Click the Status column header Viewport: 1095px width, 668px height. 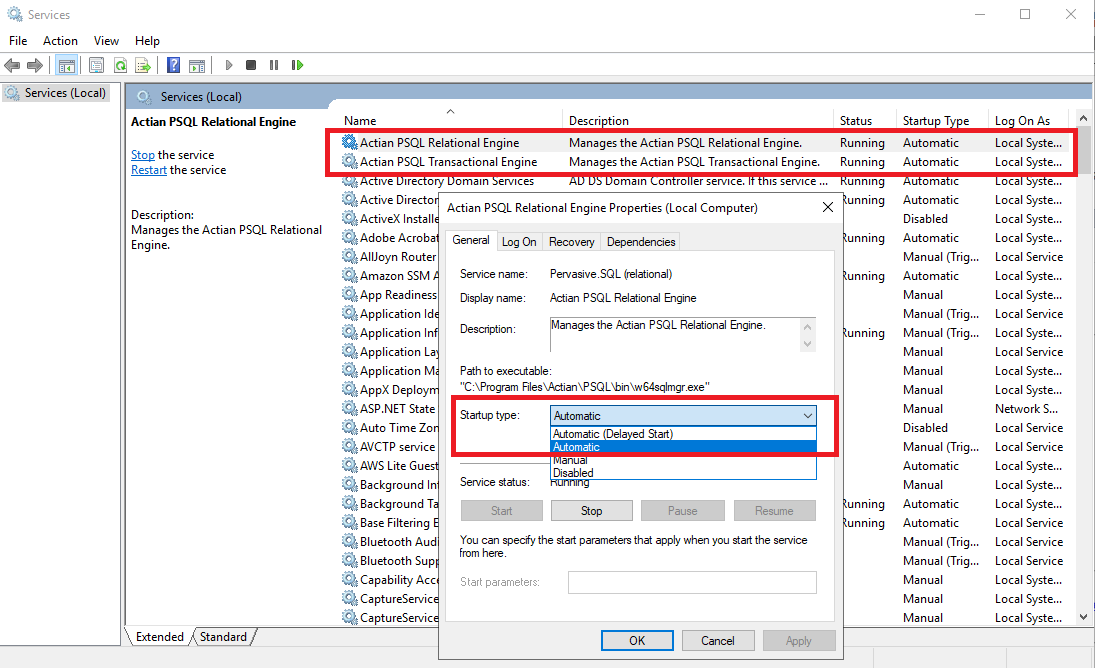[x=855, y=121]
